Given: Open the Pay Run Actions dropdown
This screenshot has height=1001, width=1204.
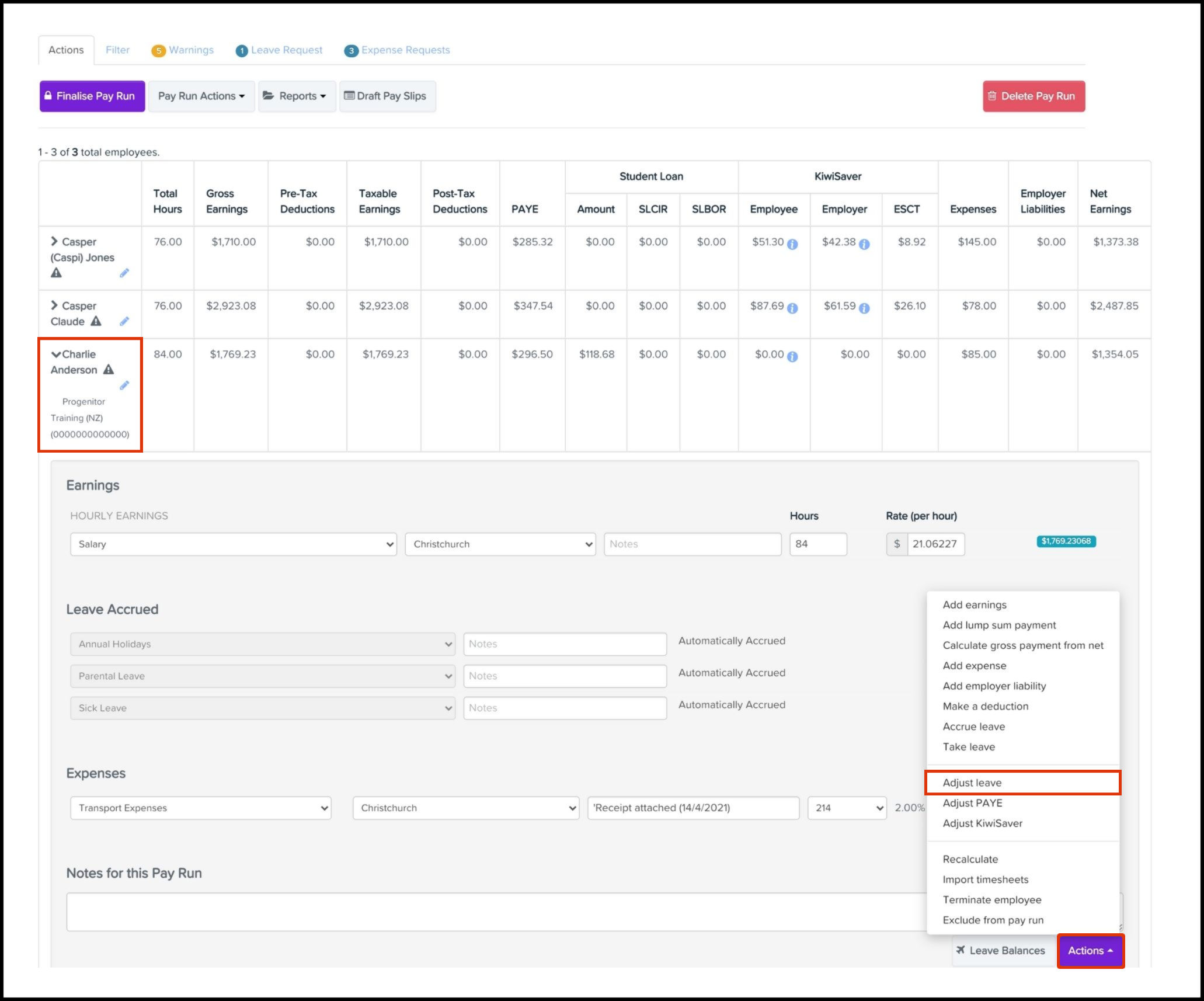Looking at the screenshot, I should pyautogui.click(x=201, y=96).
